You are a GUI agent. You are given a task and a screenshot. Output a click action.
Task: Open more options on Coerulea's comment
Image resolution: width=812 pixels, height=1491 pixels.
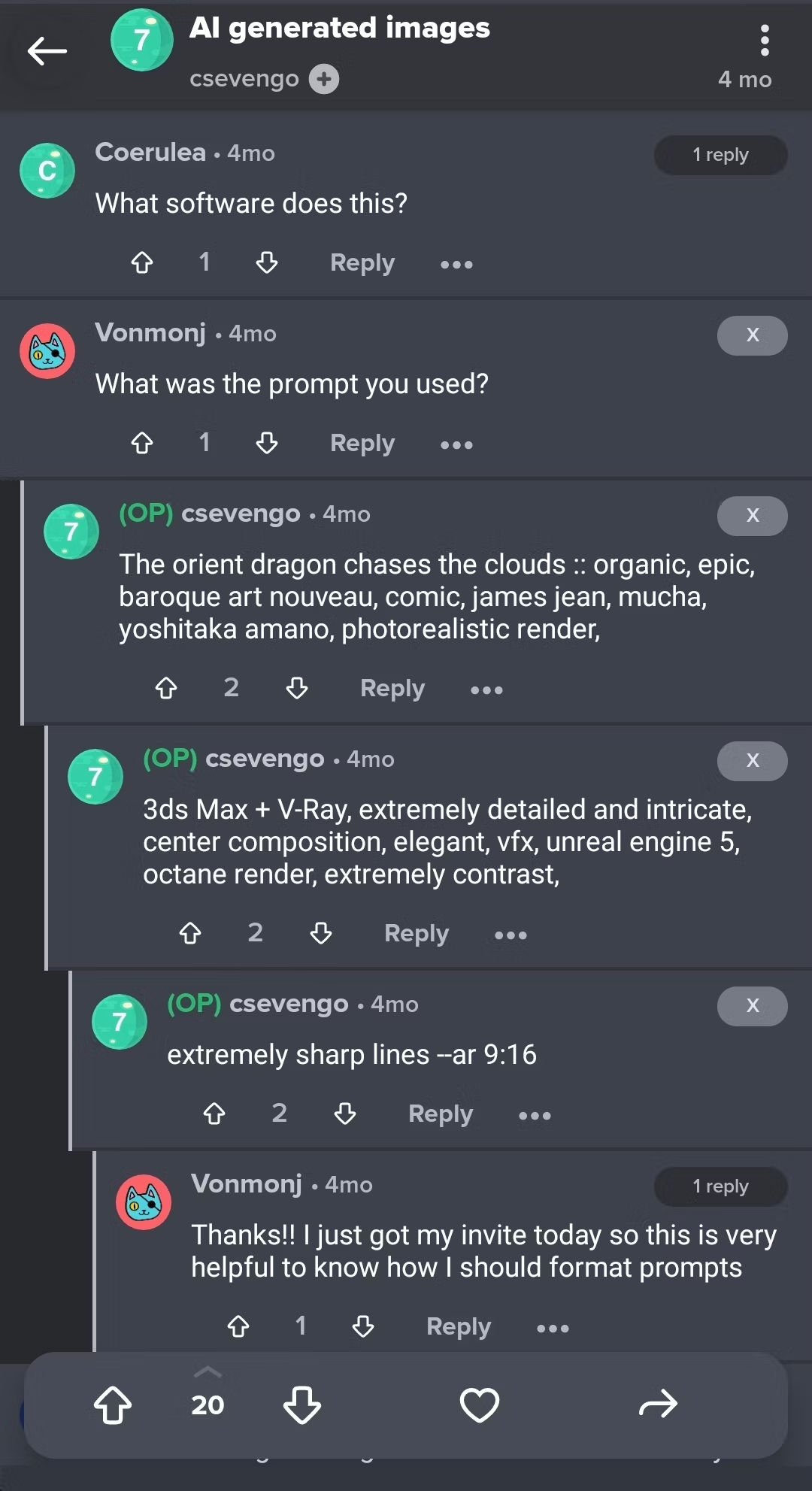456,264
